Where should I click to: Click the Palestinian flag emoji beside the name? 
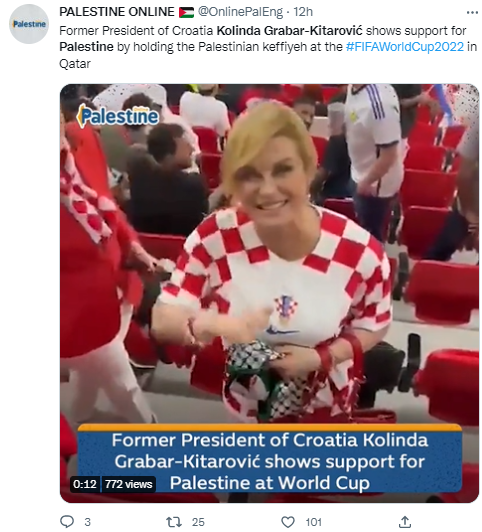(x=186, y=13)
